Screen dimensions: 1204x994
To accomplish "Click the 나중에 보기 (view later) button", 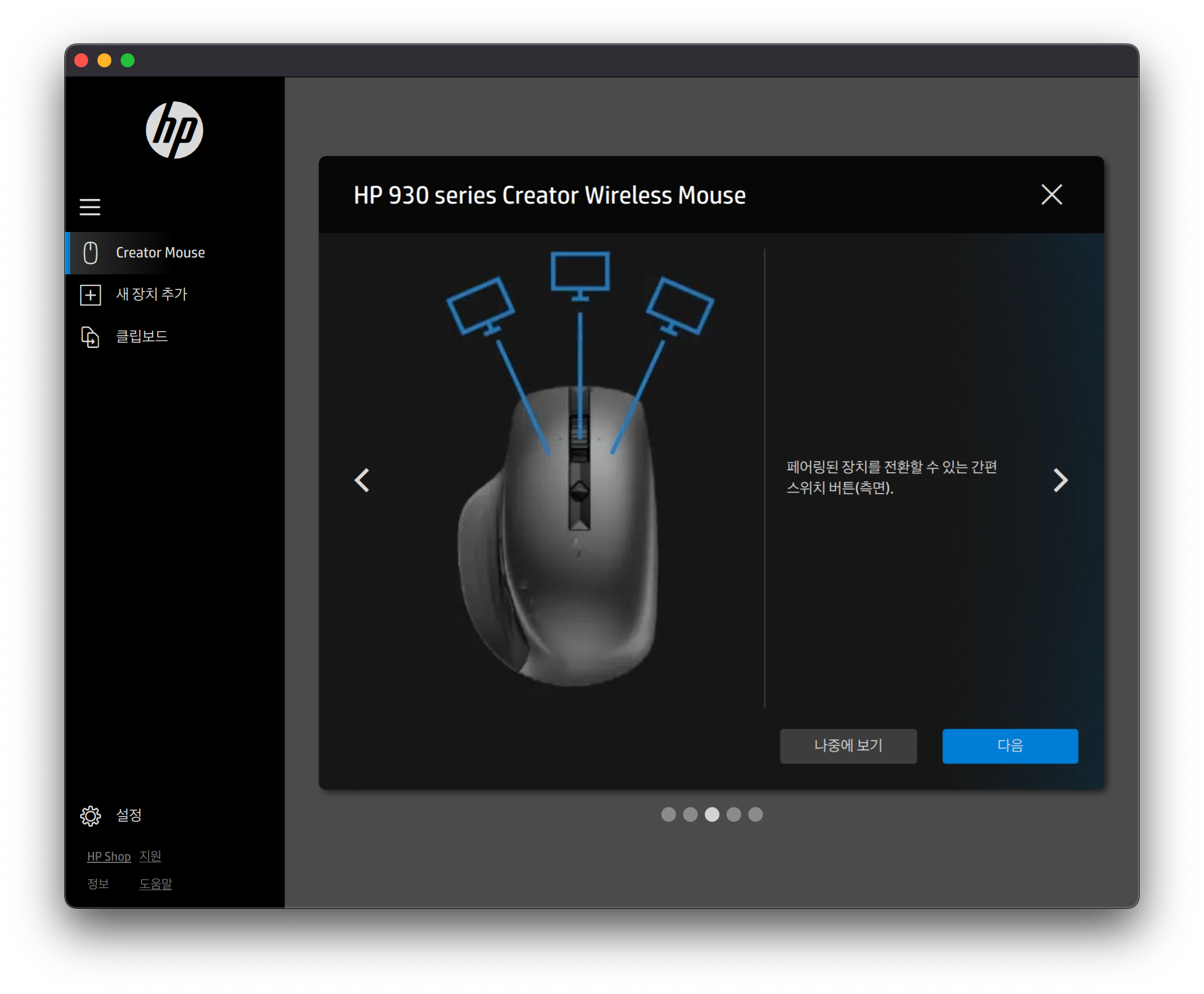I will point(848,746).
